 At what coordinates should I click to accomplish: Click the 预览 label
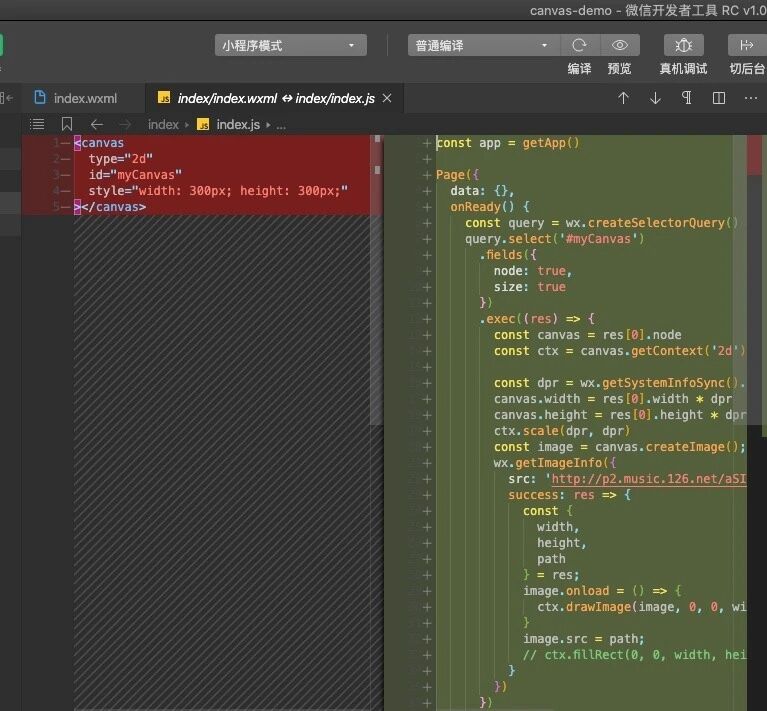[619, 68]
